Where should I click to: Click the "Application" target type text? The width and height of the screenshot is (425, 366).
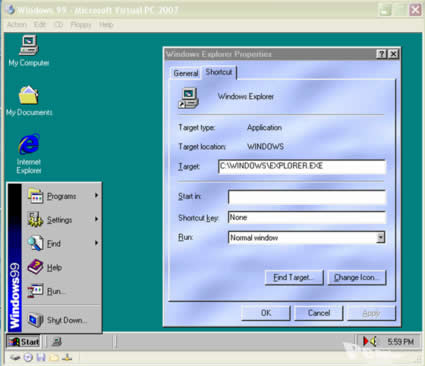click(264, 128)
